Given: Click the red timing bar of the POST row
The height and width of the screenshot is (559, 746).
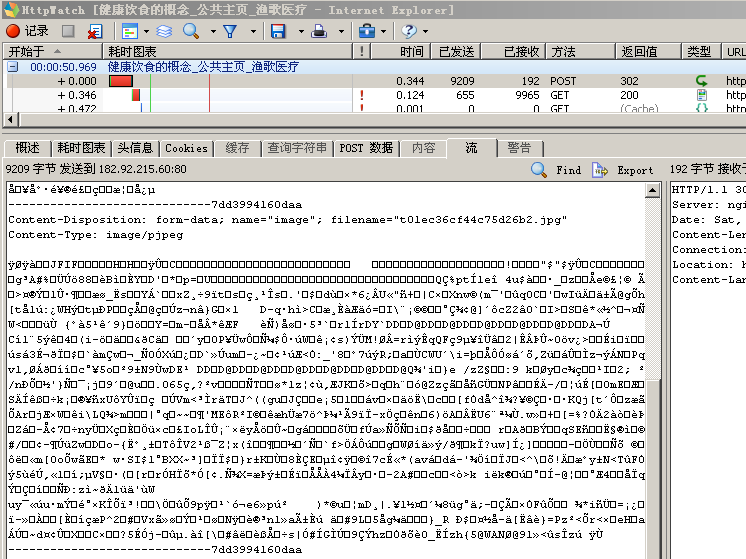Looking at the screenshot, I should coord(121,81).
